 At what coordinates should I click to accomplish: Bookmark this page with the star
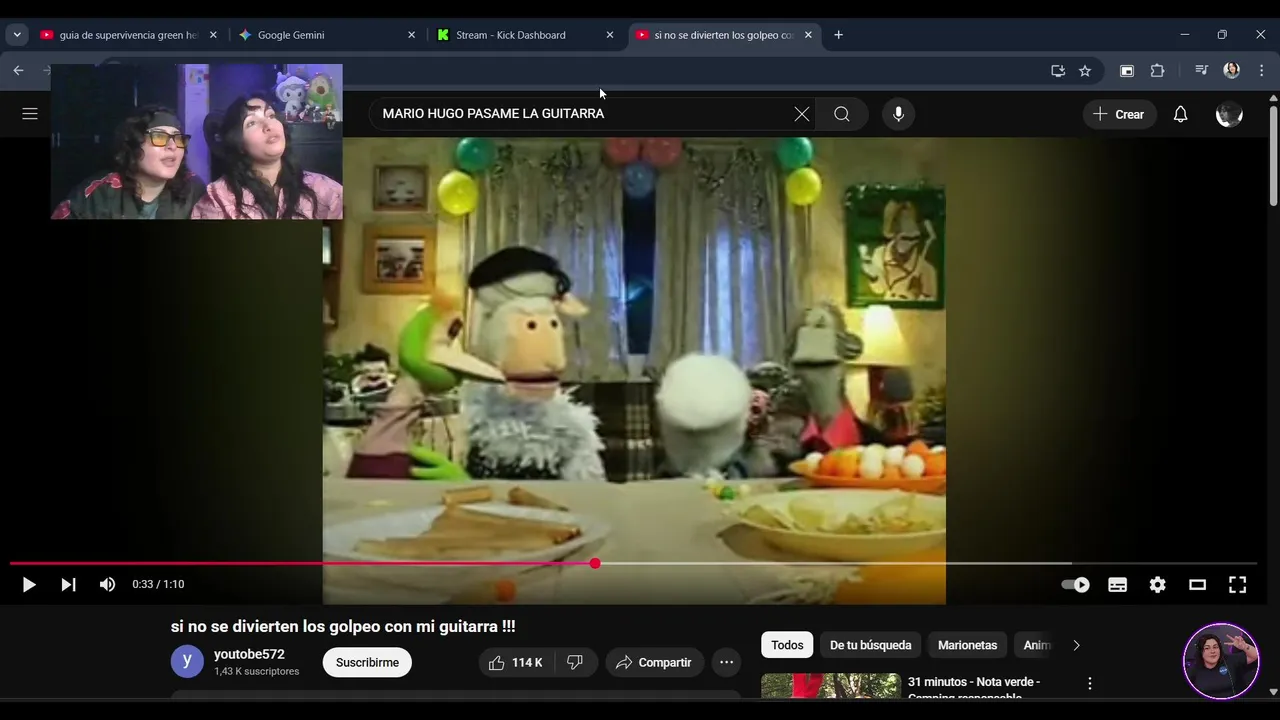1085,71
